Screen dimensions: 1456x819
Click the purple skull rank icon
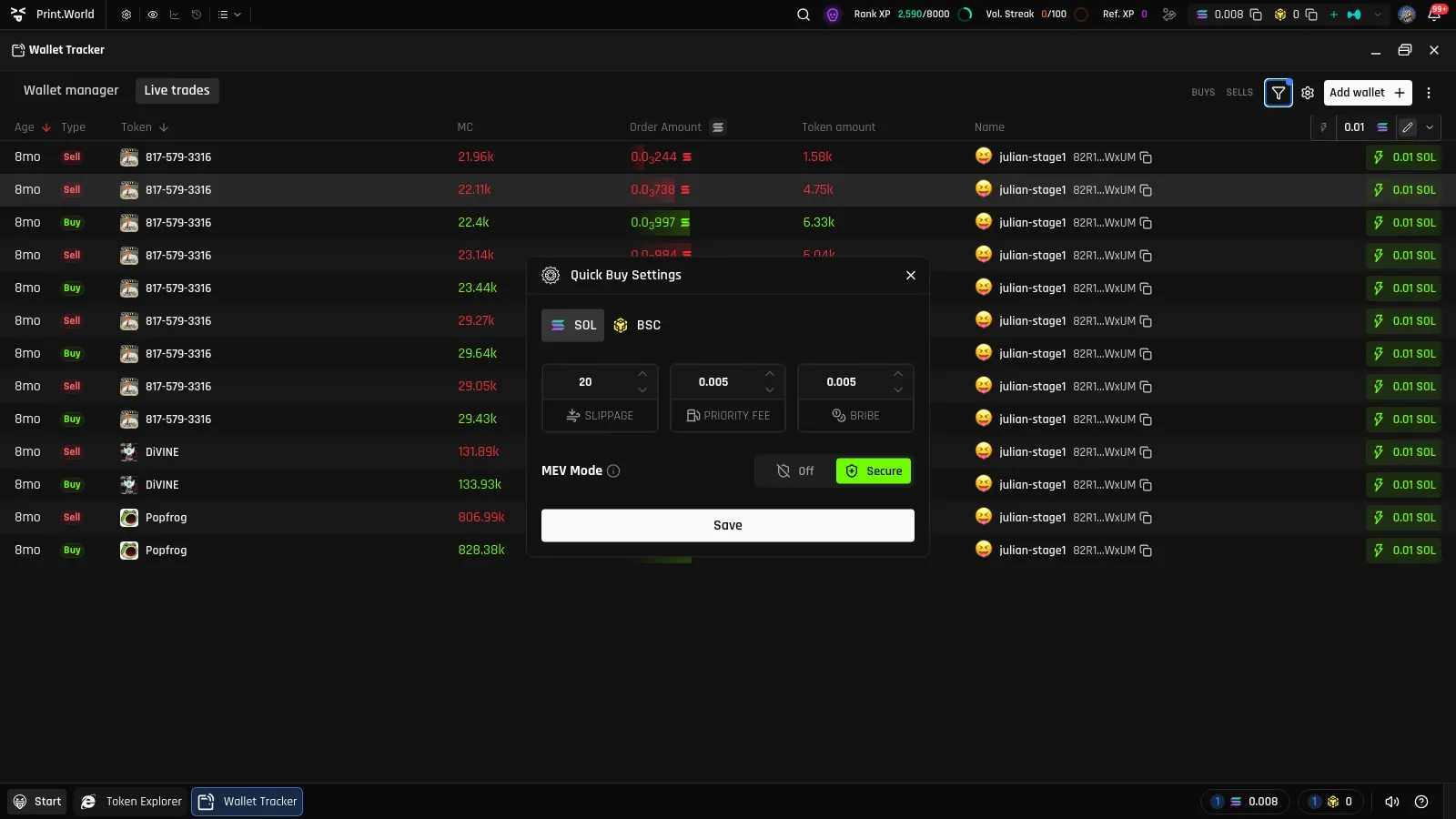coord(833,15)
